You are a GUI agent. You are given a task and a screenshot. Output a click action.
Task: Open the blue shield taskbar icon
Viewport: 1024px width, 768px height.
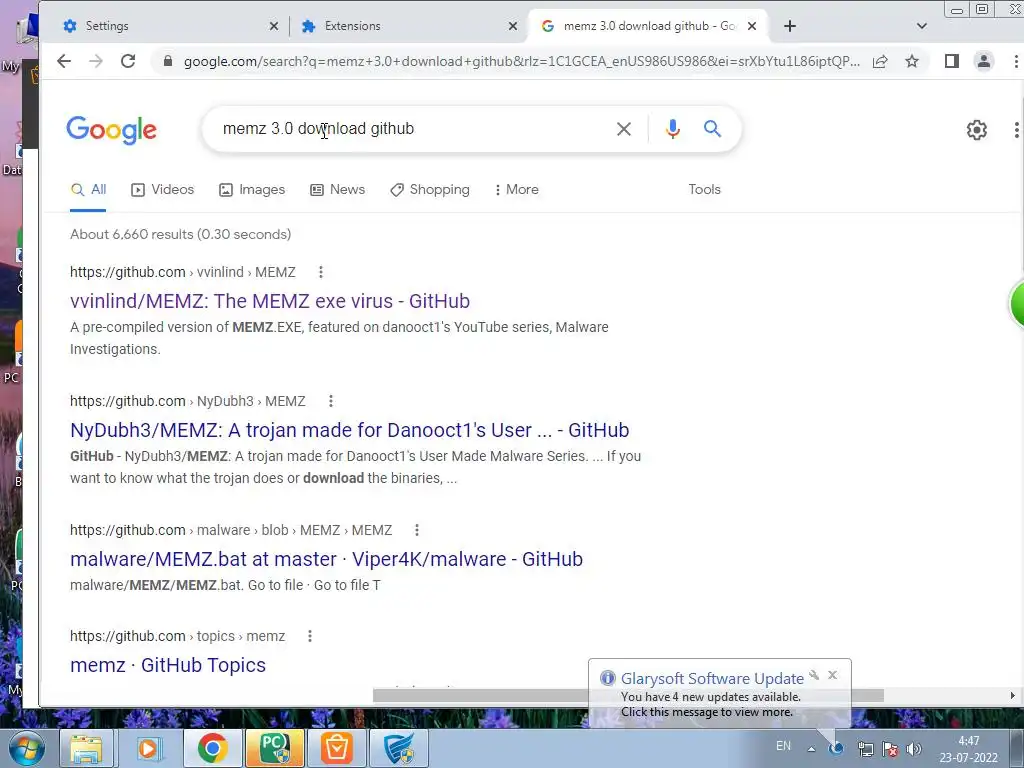point(399,748)
